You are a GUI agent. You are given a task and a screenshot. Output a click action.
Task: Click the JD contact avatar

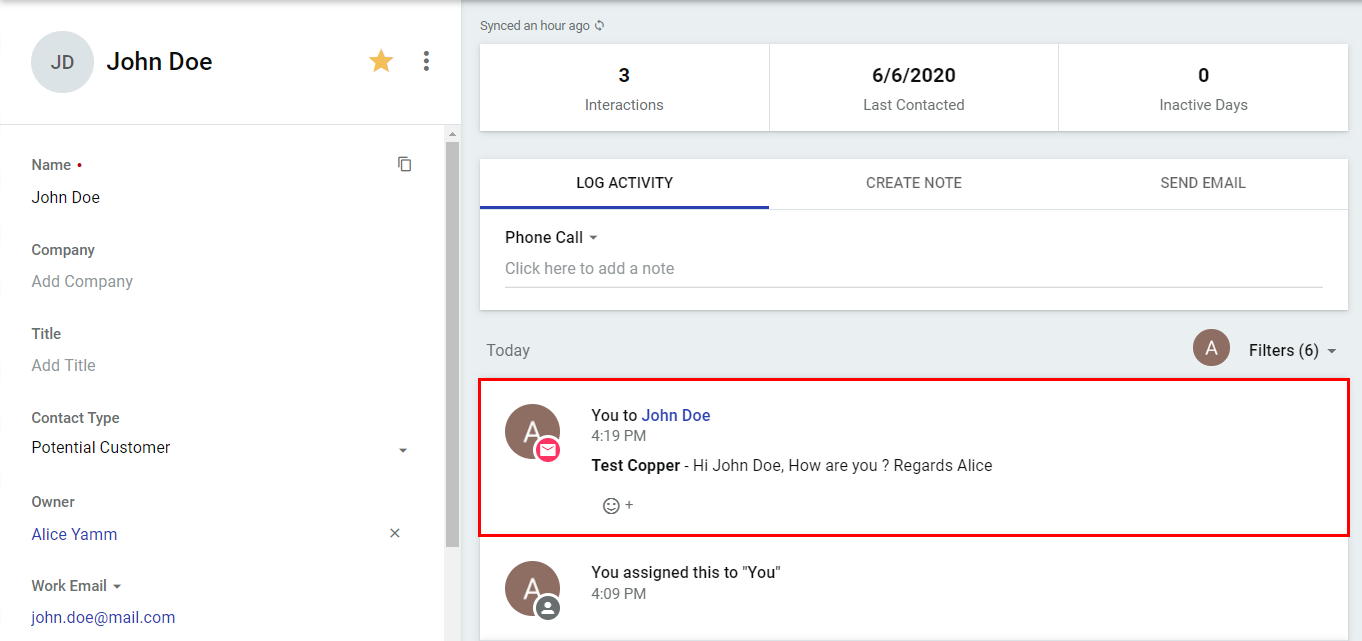click(x=62, y=62)
